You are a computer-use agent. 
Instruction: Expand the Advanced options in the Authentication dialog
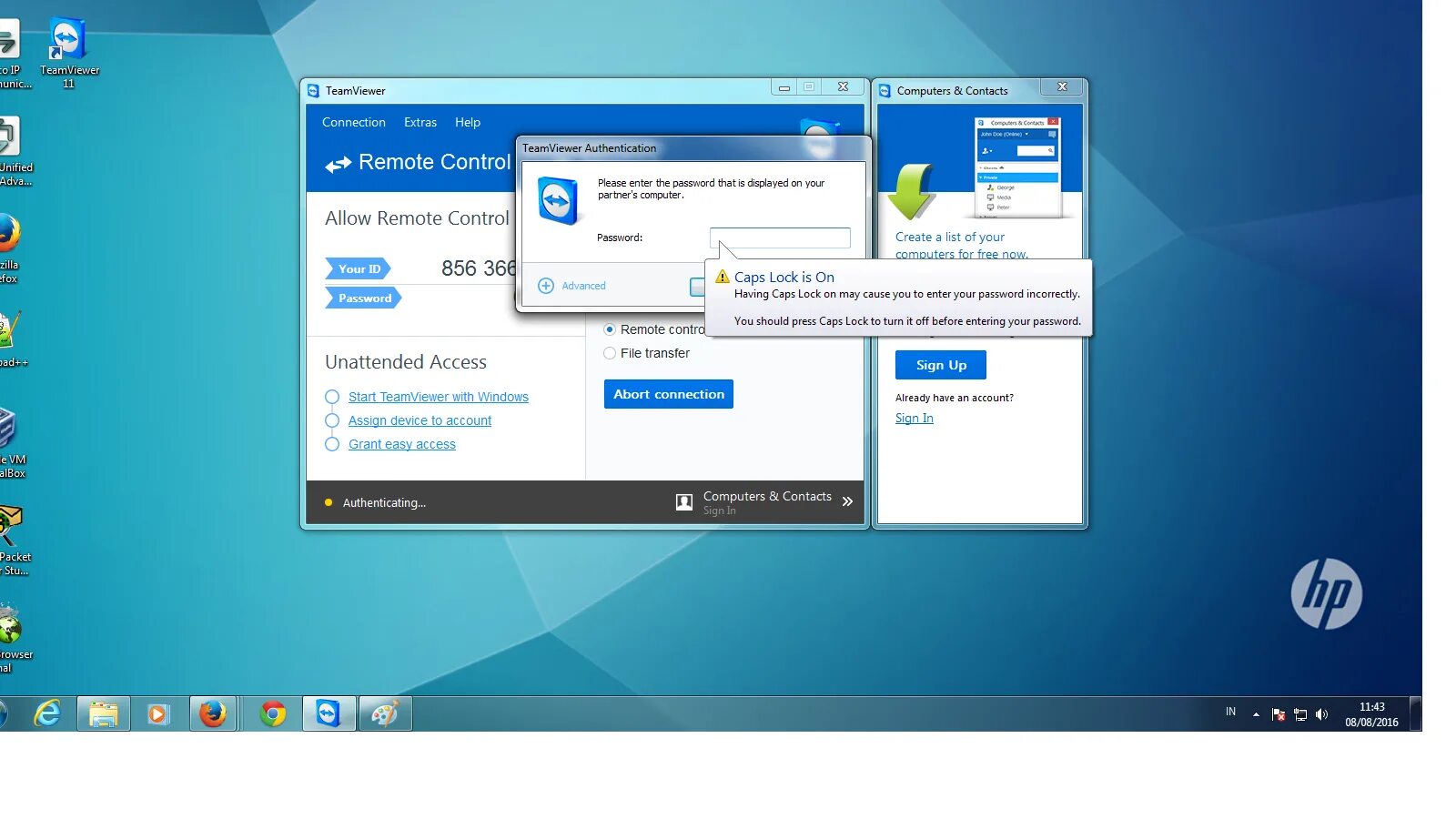(x=571, y=286)
